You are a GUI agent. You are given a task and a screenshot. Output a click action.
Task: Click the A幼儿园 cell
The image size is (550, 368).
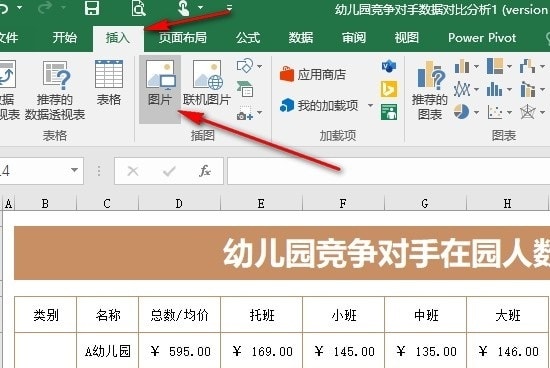click(108, 350)
